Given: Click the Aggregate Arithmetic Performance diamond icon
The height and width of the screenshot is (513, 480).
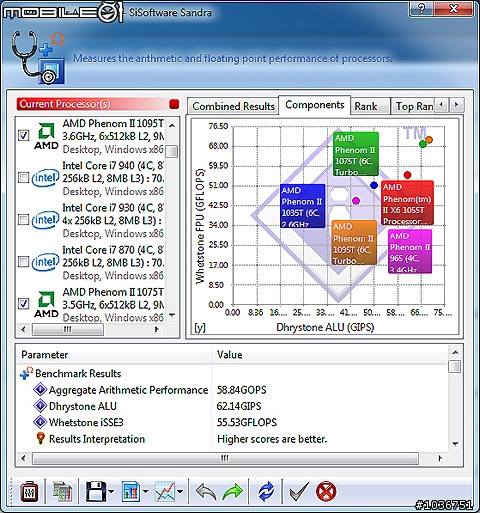Looking at the screenshot, I should coord(40,390).
